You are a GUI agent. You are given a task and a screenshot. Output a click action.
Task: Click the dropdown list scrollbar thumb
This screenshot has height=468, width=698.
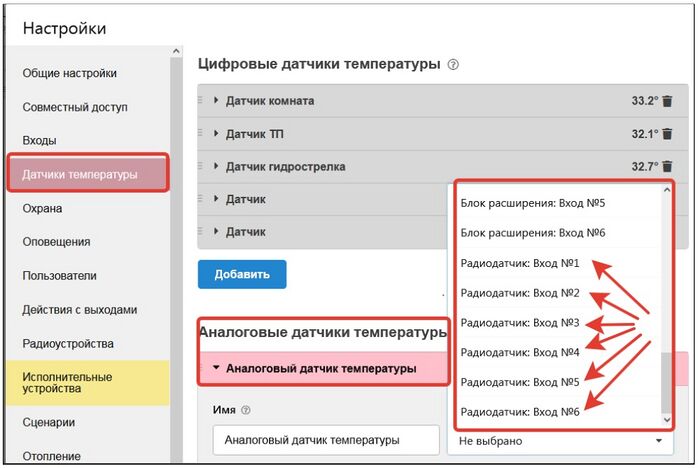click(666, 383)
